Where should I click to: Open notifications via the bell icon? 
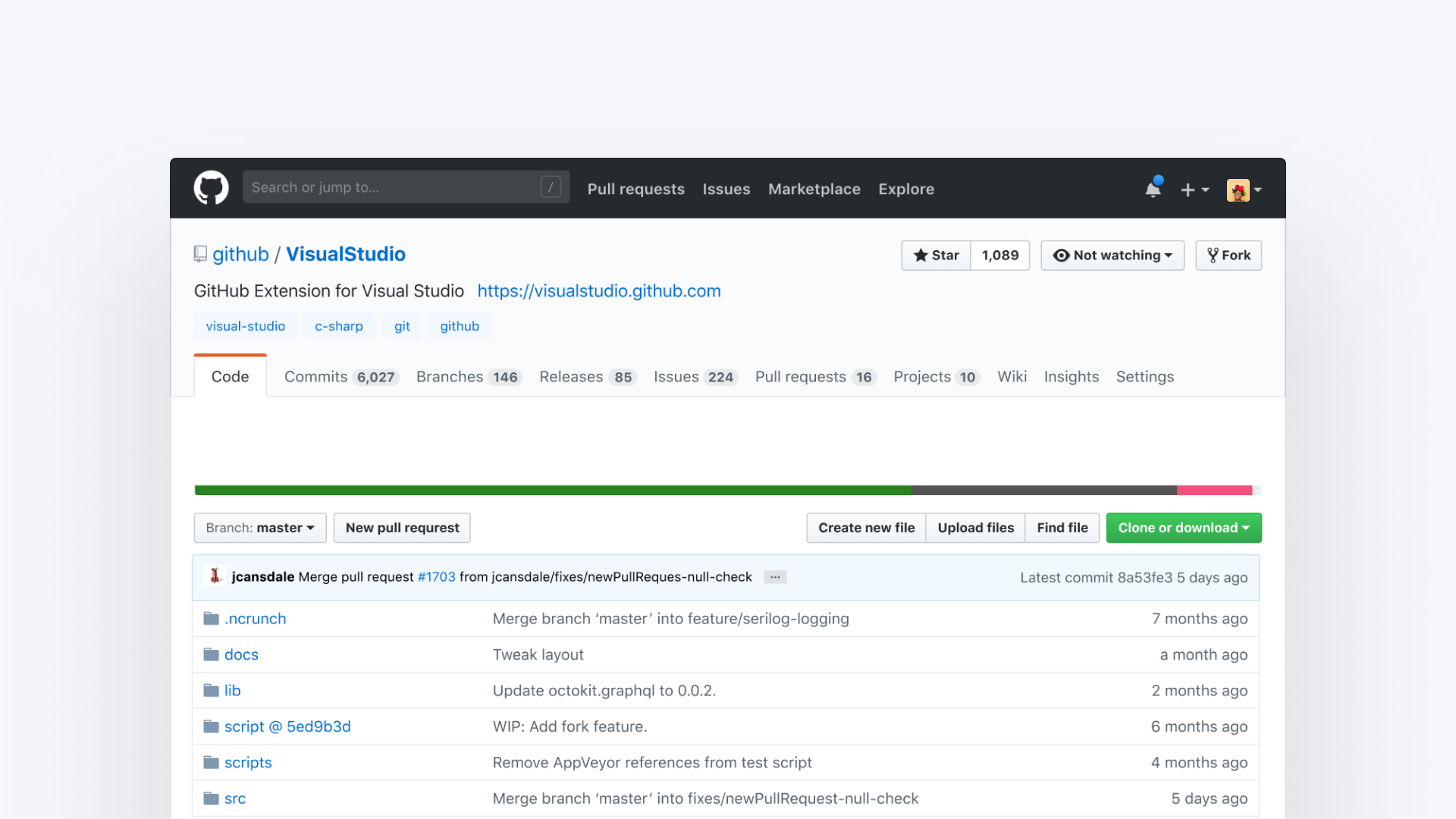click(x=1152, y=190)
